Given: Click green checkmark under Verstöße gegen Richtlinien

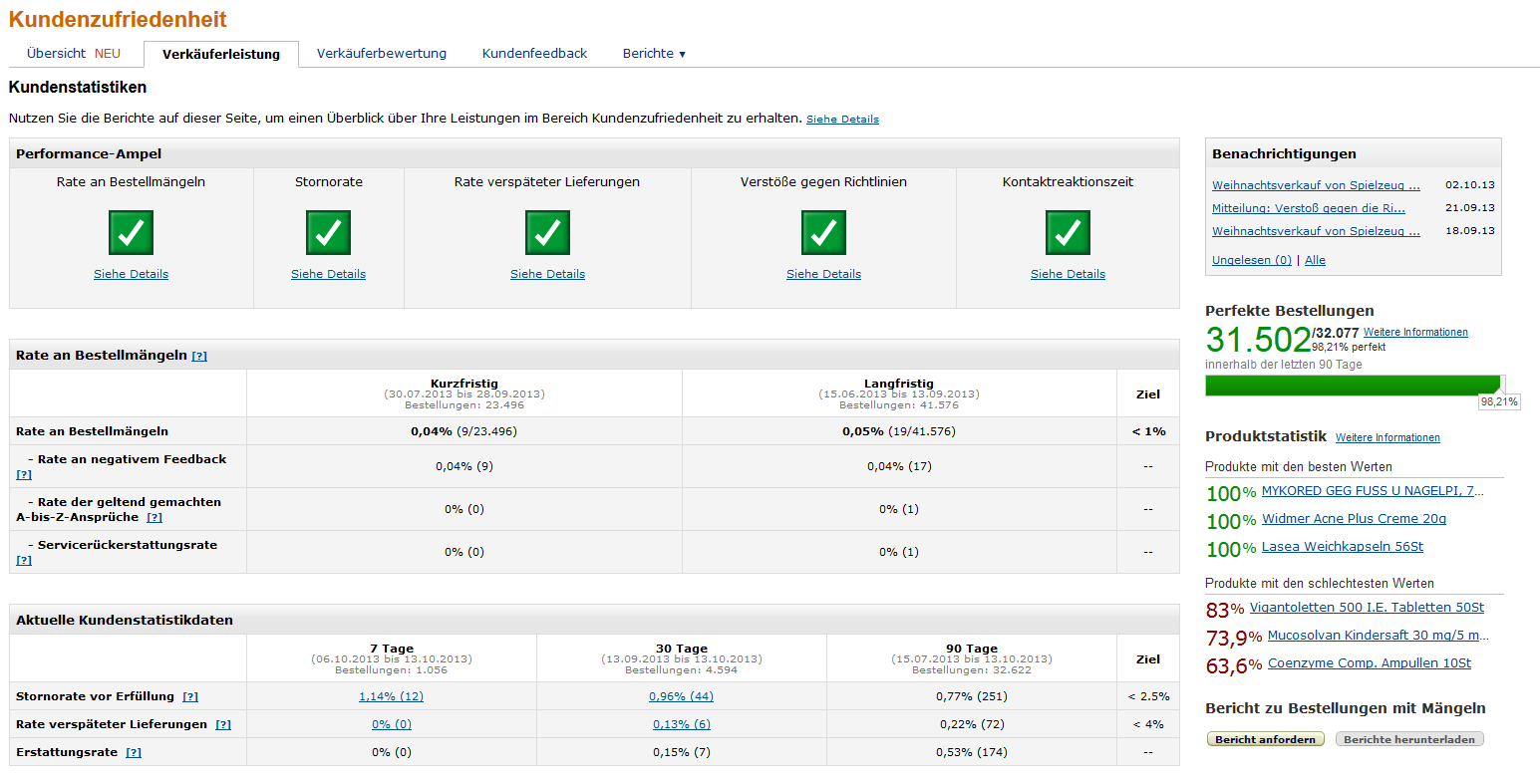Looking at the screenshot, I should pyautogui.click(x=823, y=232).
